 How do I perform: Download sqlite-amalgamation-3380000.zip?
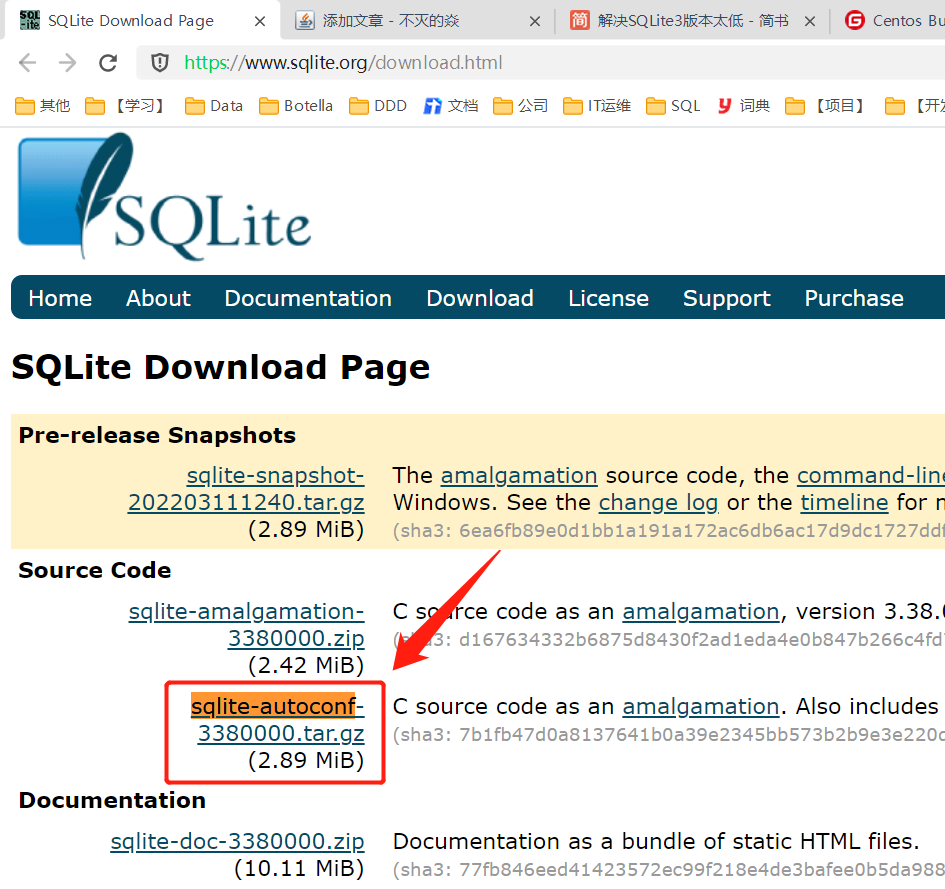(x=246, y=624)
